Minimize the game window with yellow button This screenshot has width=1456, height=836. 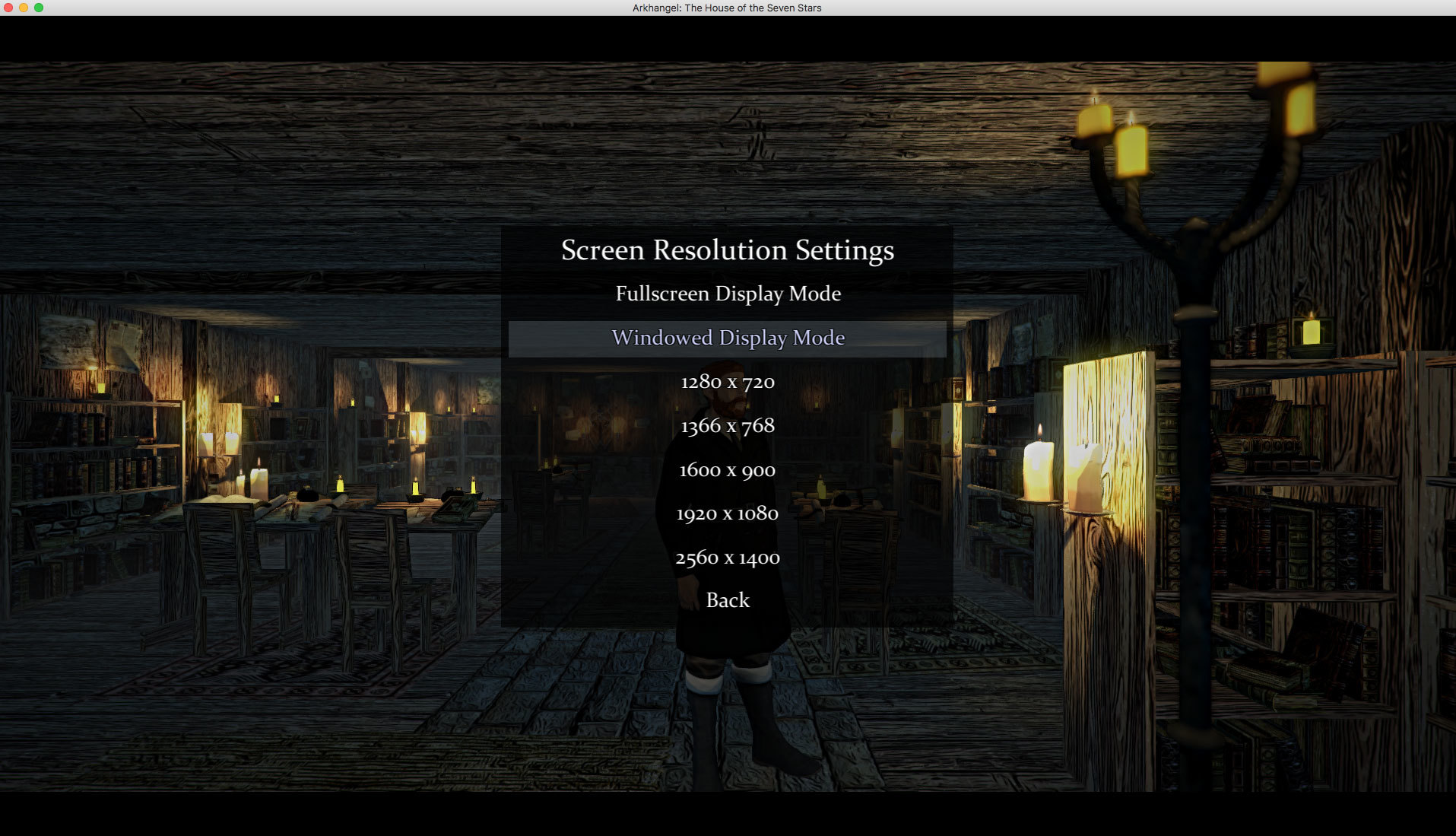24,8
